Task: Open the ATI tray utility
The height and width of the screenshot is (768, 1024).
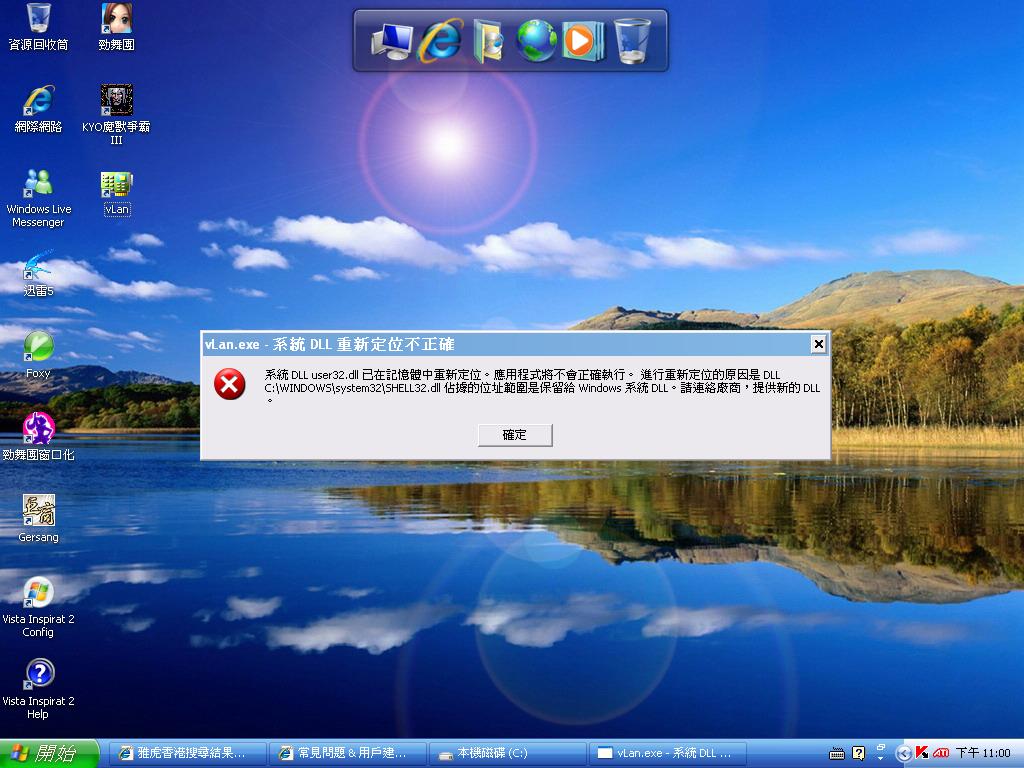Action: 941,754
